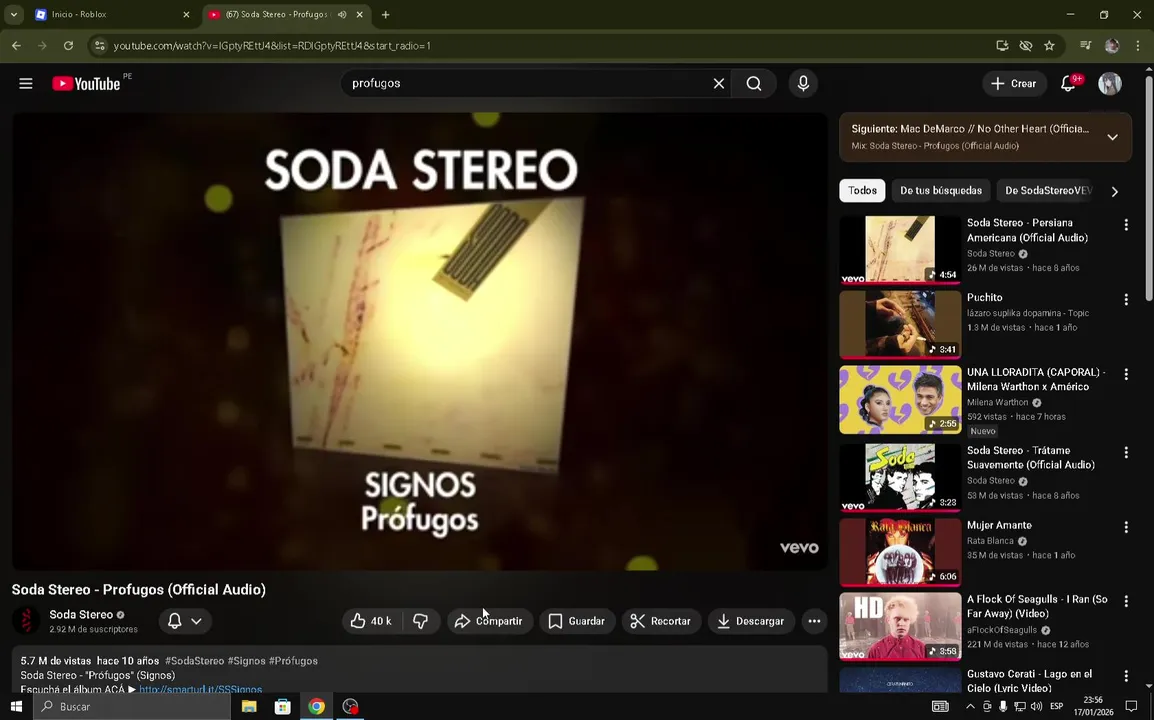The width and height of the screenshot is (1154, 720).
Task: Download the video with Descargar
Action: [751, 621]
